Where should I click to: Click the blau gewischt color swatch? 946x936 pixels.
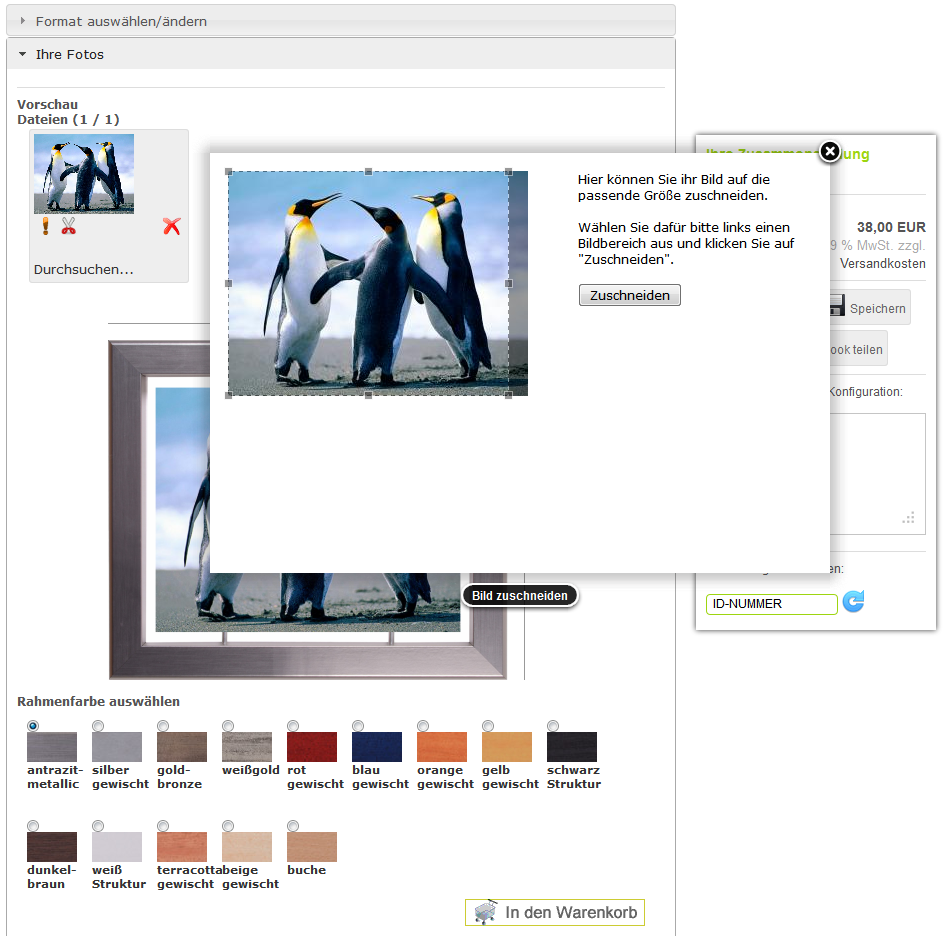tap(377, 747)
